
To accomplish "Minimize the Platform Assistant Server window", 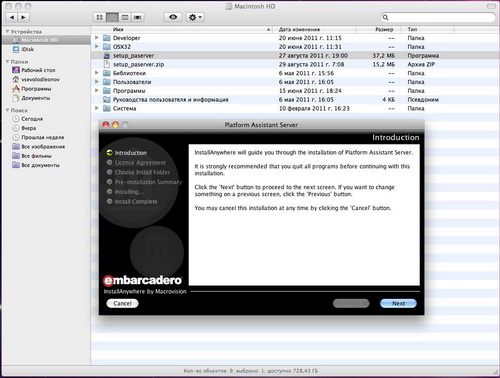I will (115, 125).
